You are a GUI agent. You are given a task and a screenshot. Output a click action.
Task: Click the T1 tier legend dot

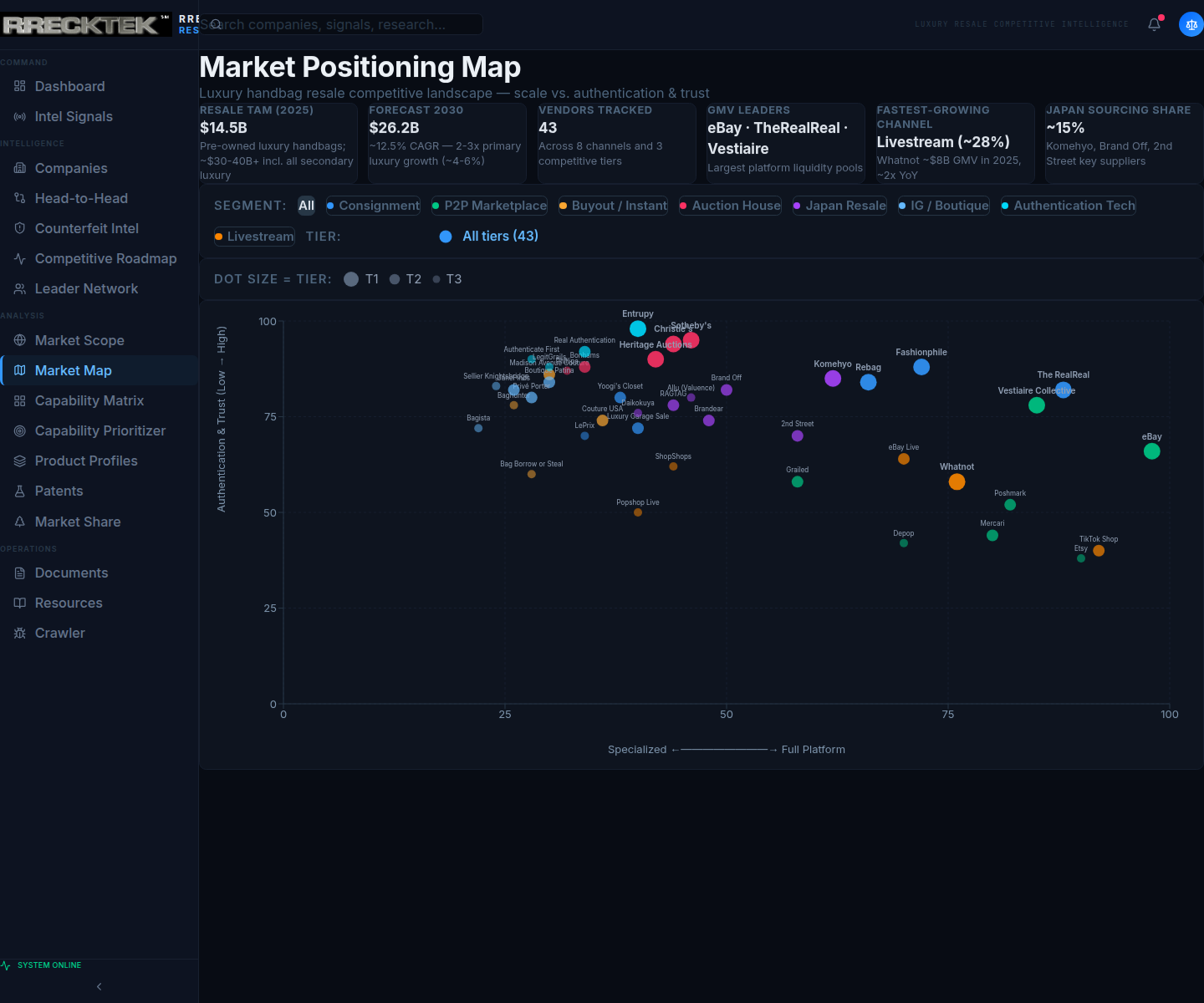click(351, 279)
